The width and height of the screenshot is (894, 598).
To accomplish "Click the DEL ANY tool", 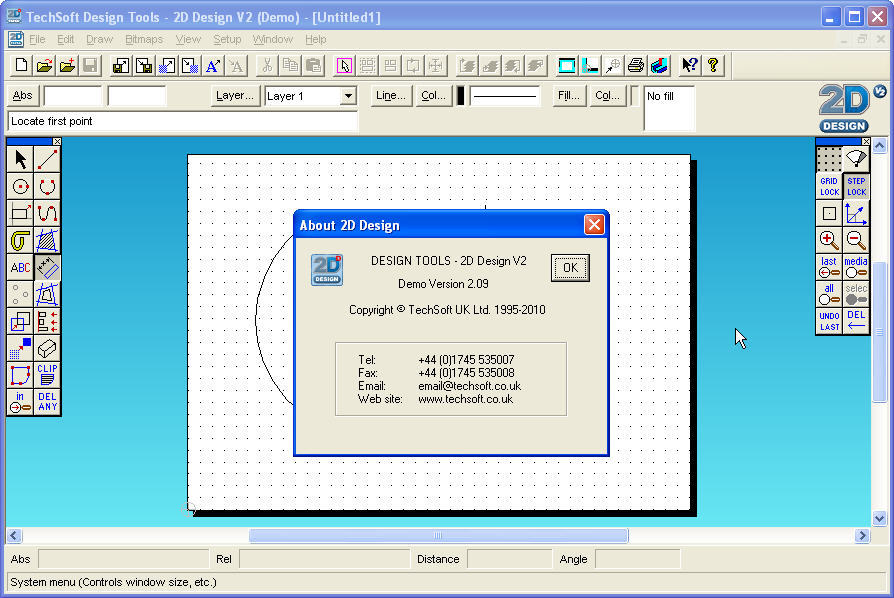I will (47, 402).
